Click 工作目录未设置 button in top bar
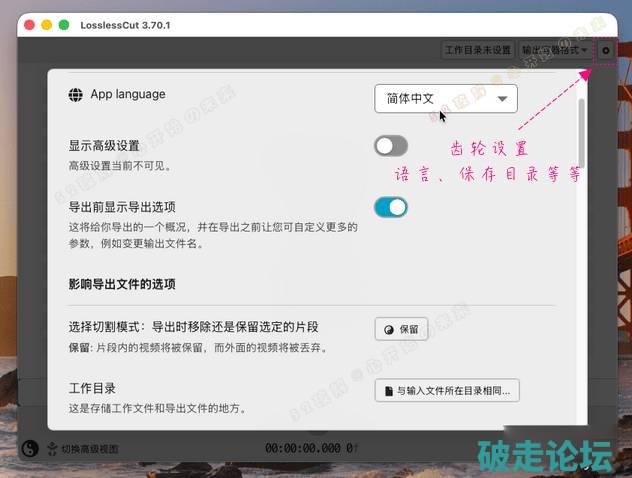Screen dimensions: 632x478 click(x=478, y=50)
